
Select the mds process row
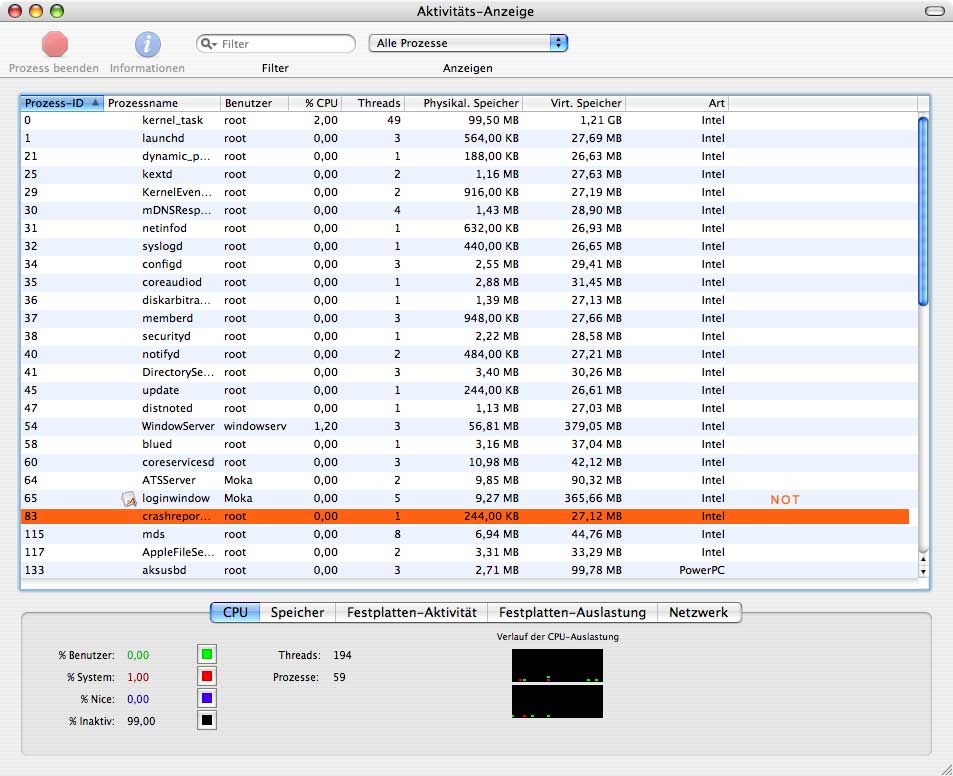point(469,534)
